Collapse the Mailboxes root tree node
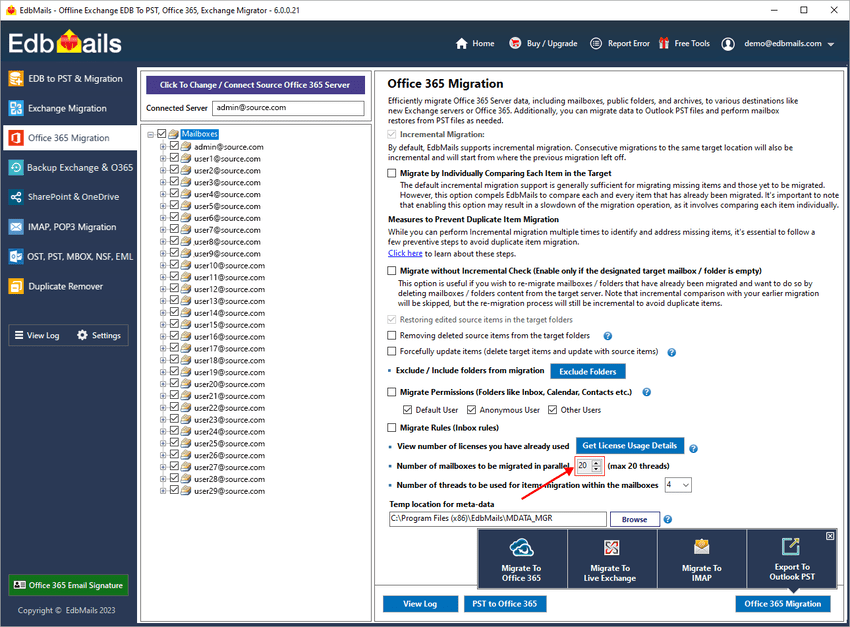 click(x=151, y=134)
